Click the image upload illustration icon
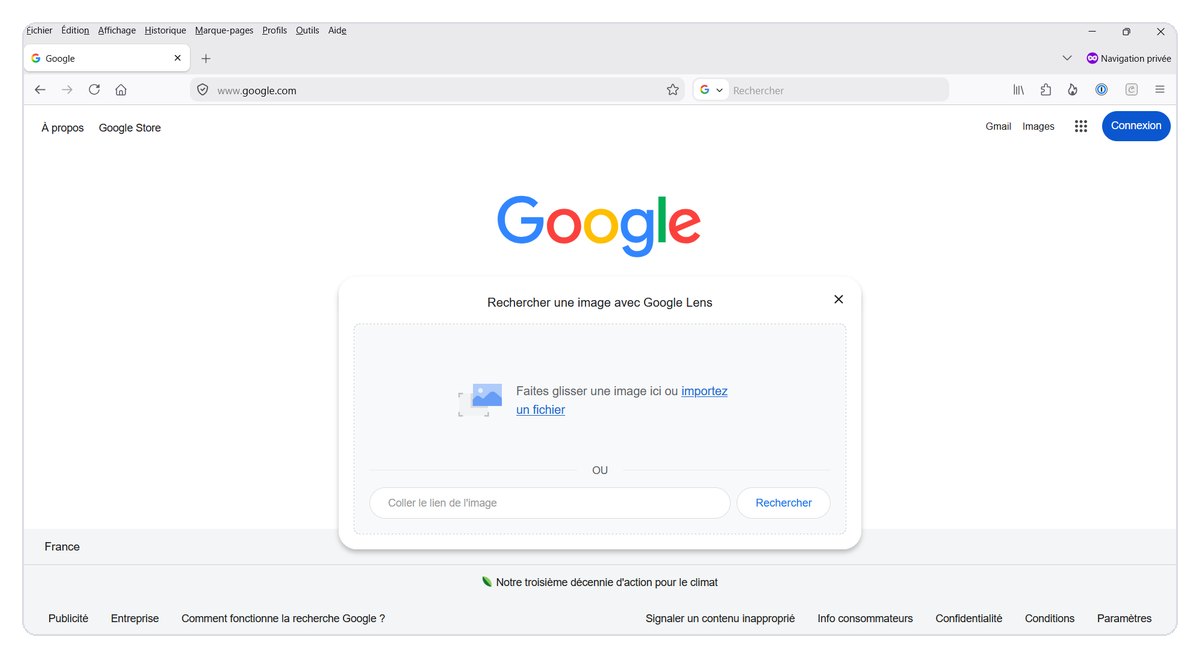 pyautogui.click(x=480, y=400)
